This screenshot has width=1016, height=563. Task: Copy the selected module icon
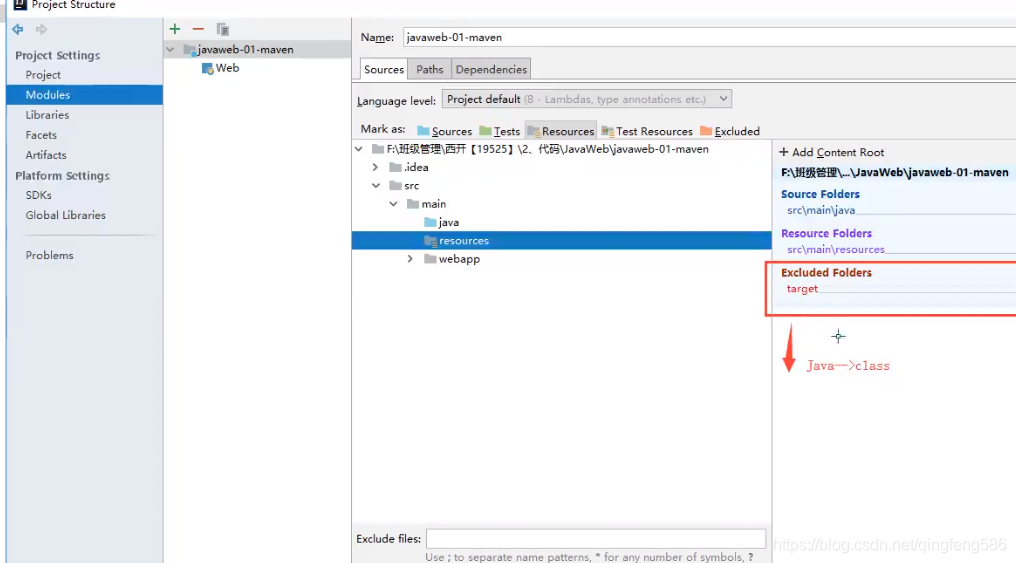tap(222, 29)
